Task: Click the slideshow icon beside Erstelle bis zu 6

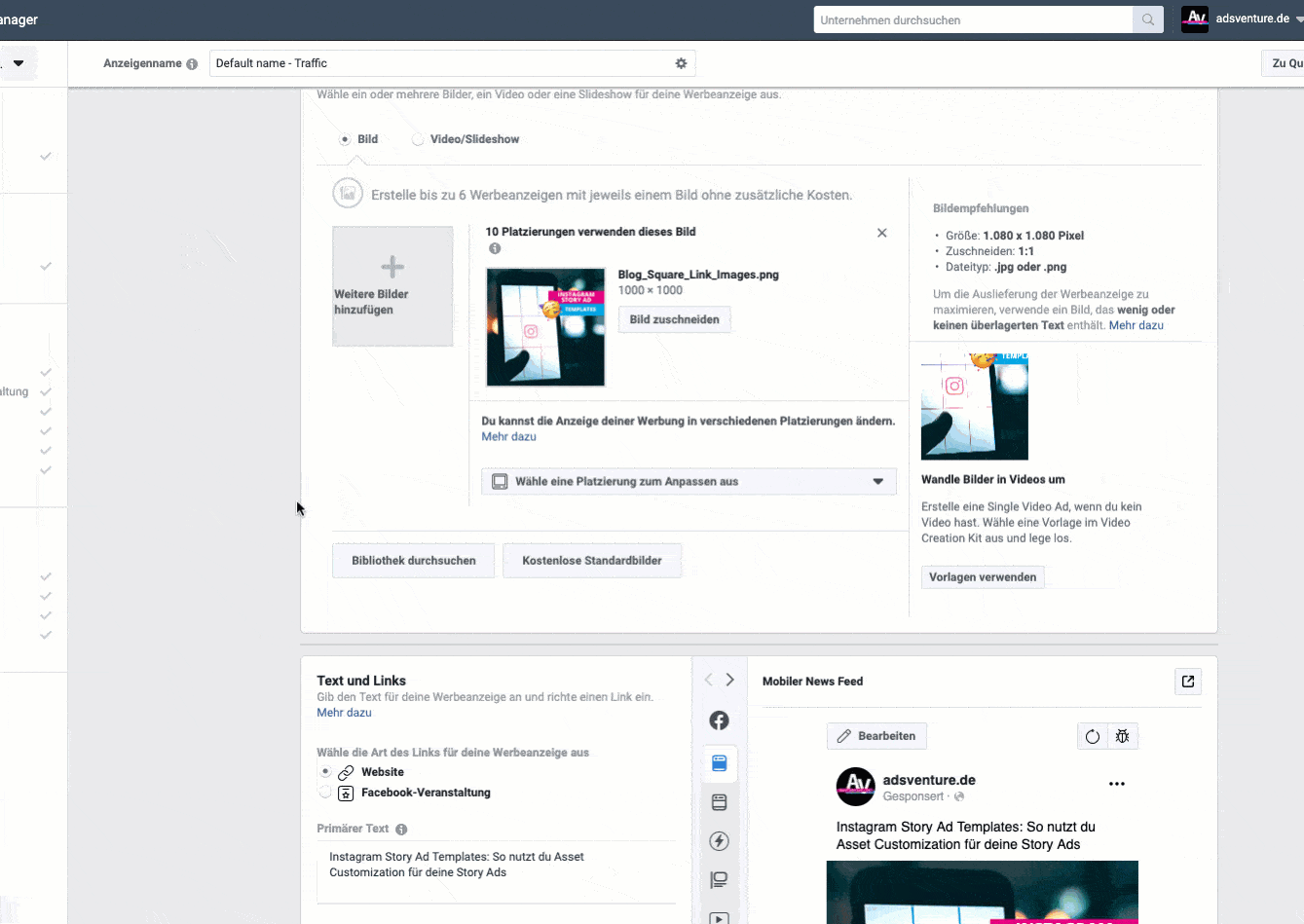Action: tap(348, 194)
